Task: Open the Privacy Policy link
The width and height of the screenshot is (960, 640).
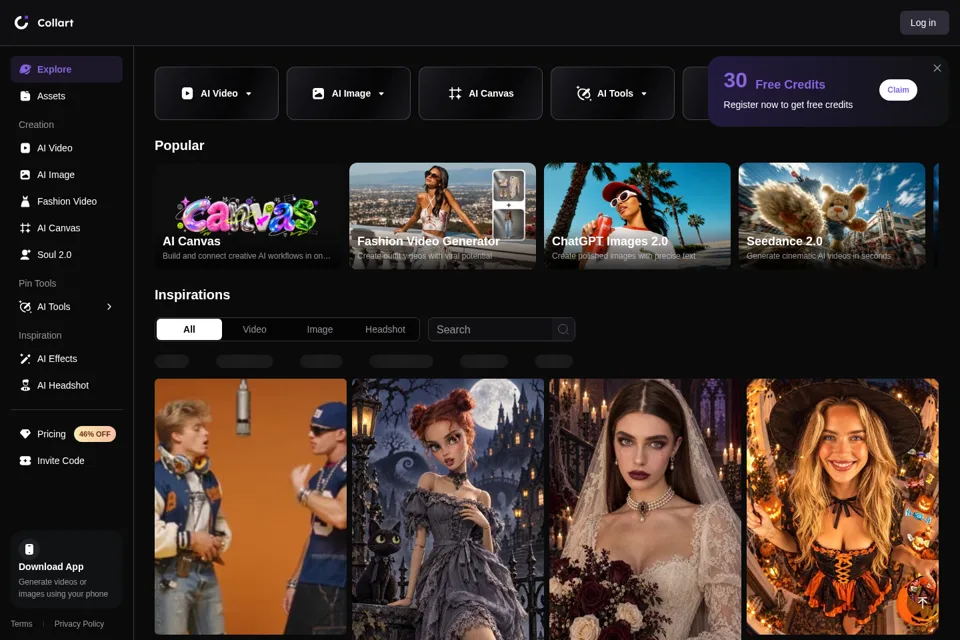Action: pos(79,623)
